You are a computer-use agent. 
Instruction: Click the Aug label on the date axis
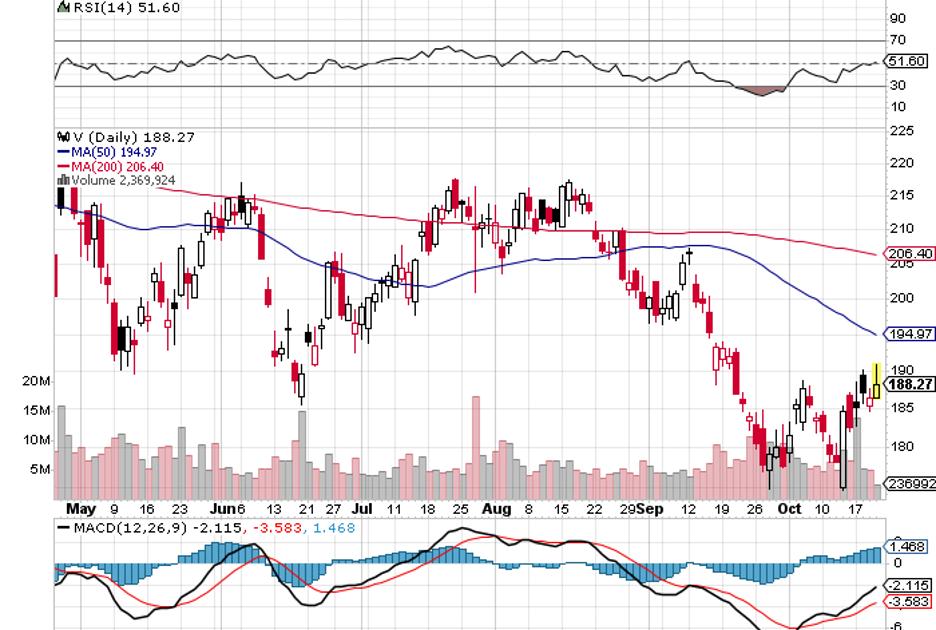pyautogui.click(x=497, y=509)
